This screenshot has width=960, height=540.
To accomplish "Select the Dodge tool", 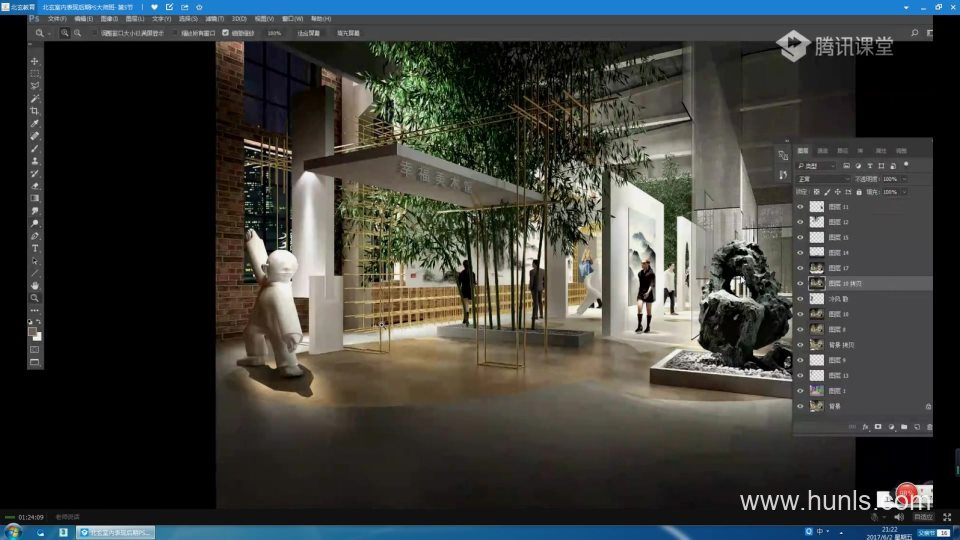I will click(34, 223).
